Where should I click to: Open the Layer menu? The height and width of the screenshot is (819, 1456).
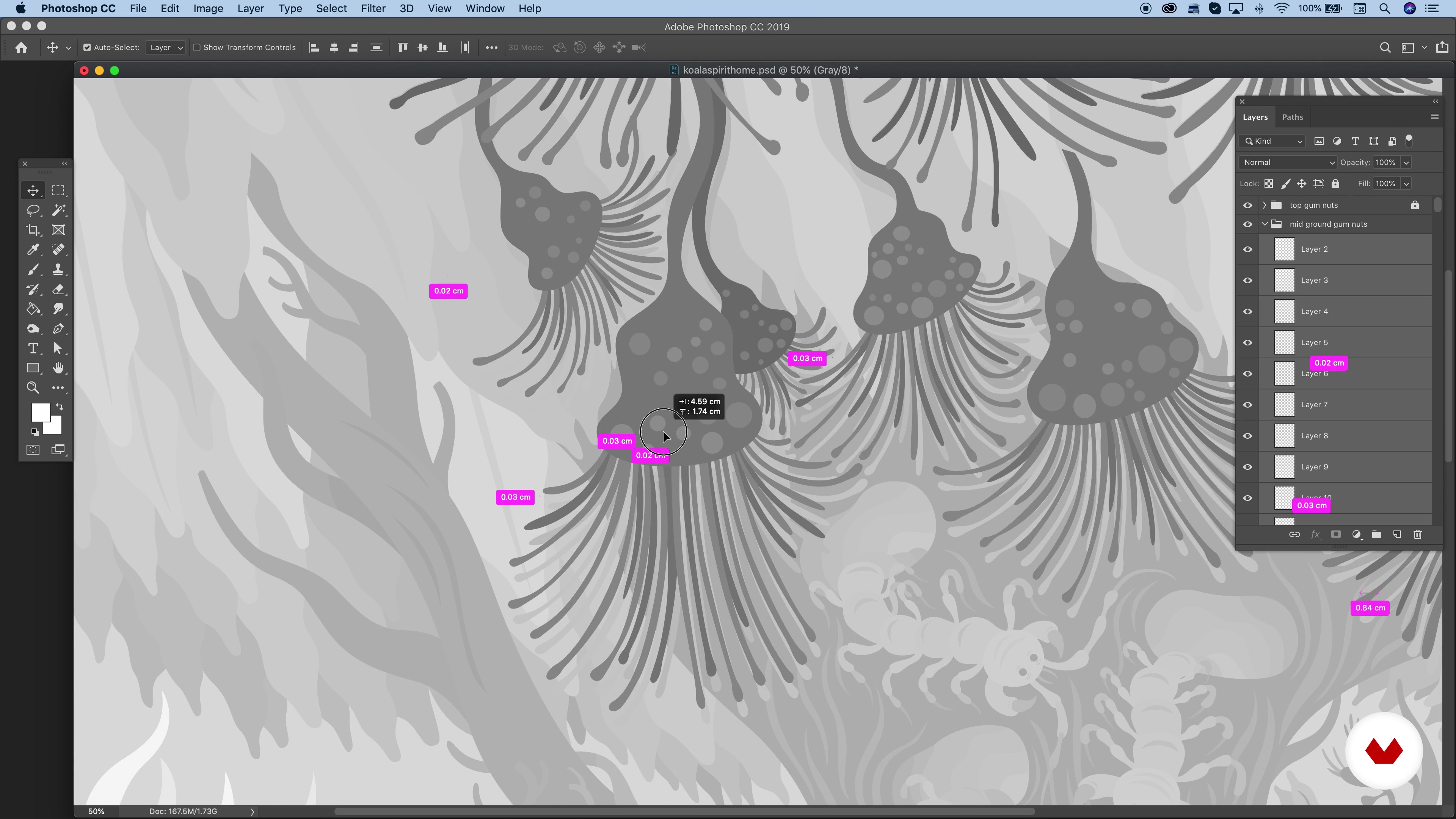(250, 8)
